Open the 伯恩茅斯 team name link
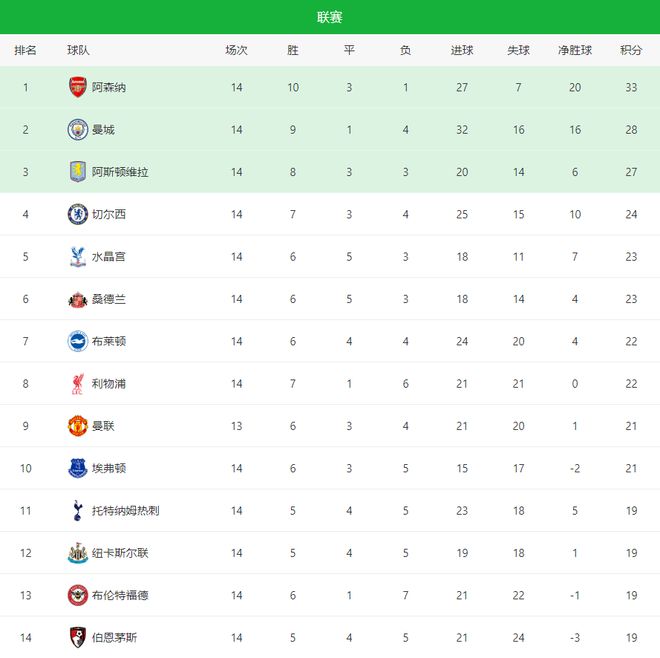The image size is (660, 658). (115, 638)
